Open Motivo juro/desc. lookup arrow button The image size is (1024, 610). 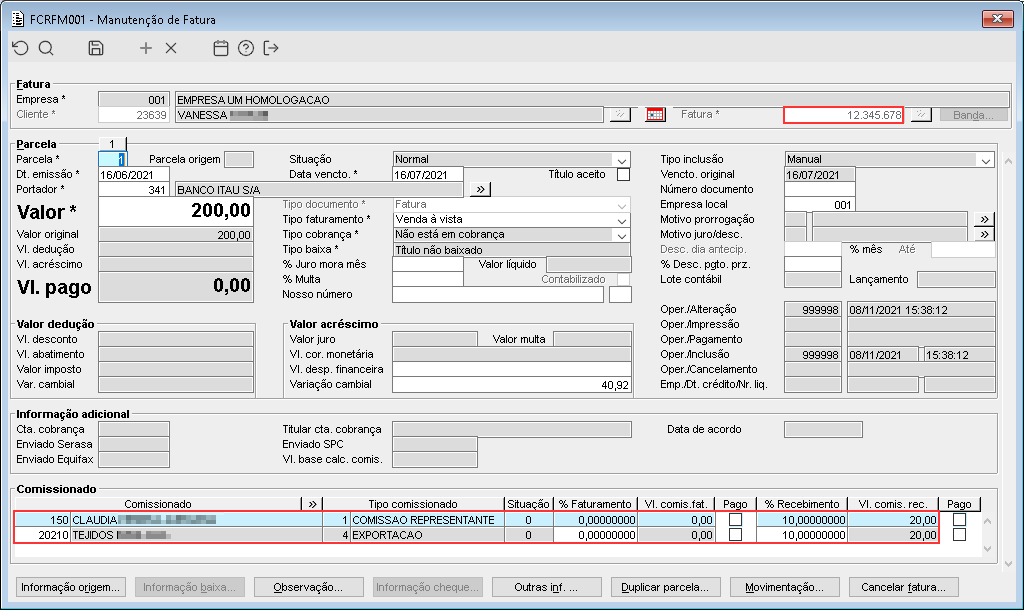click(984, 234)
